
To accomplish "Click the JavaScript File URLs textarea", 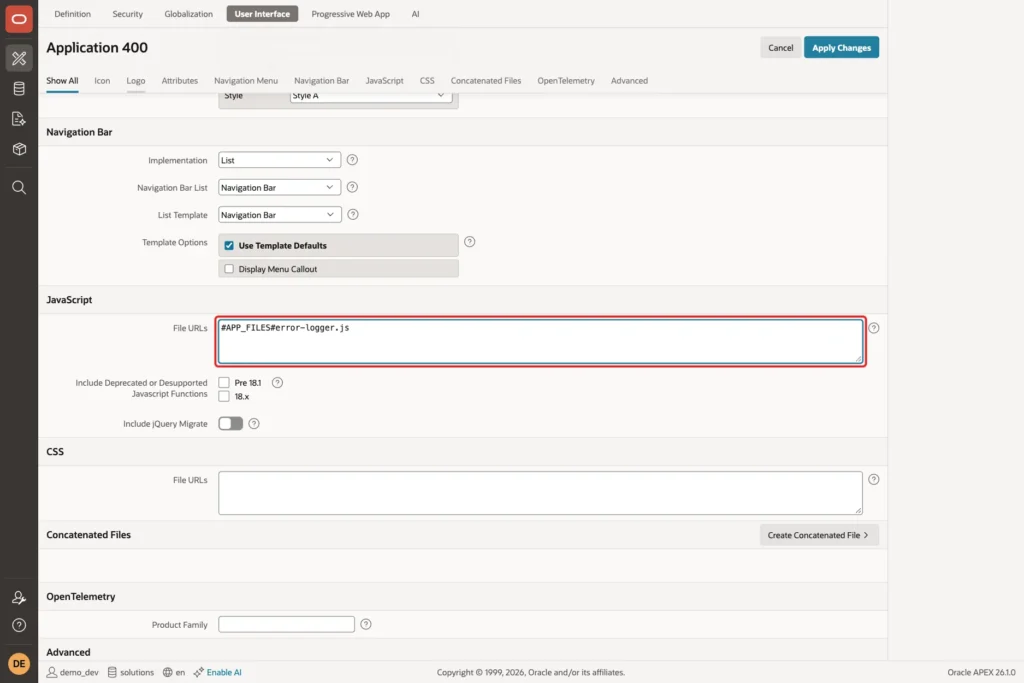I will [x=540, y=342].
